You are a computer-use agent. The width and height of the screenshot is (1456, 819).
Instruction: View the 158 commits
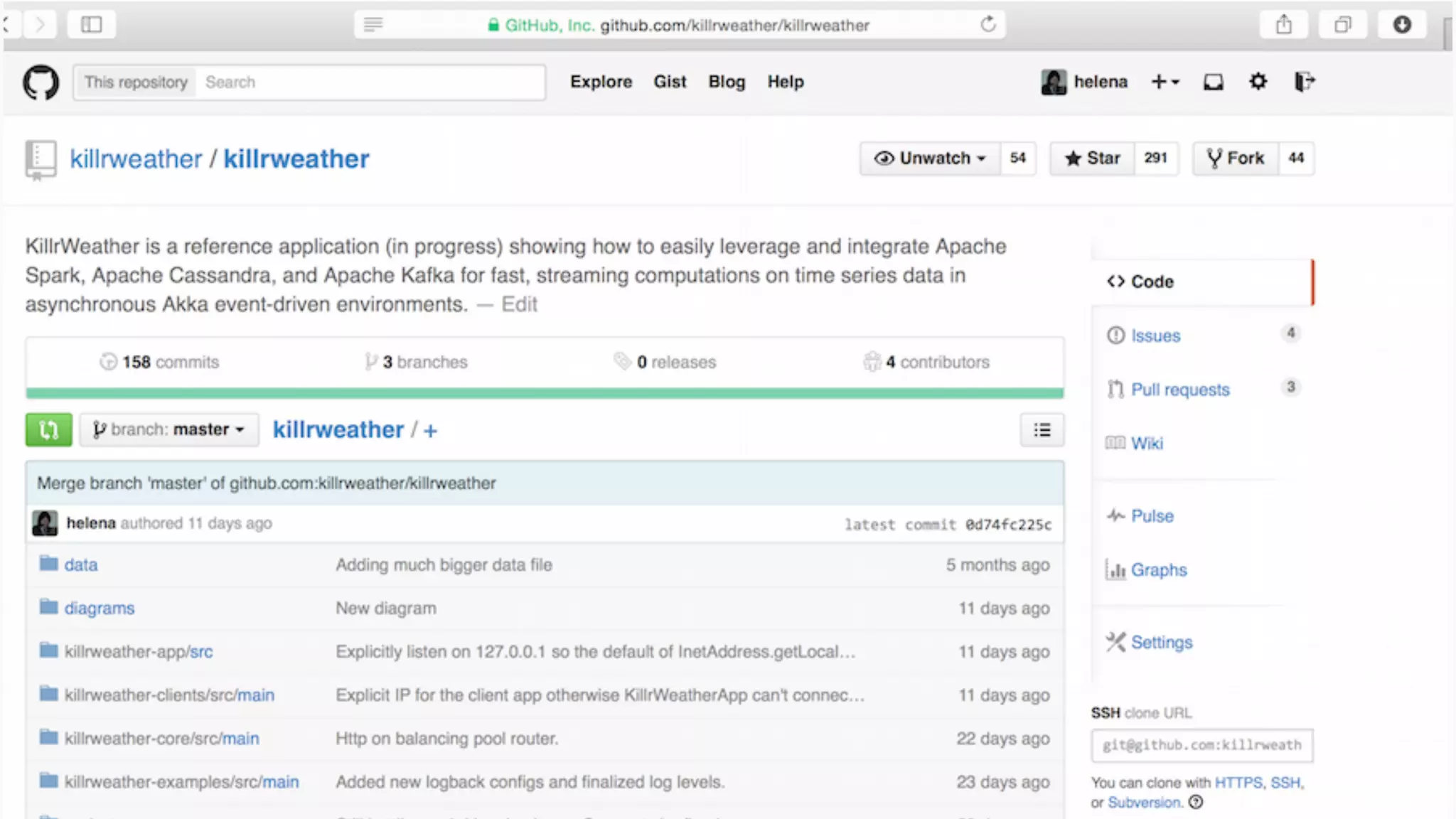pyautogui.click(x=159, y=362)
